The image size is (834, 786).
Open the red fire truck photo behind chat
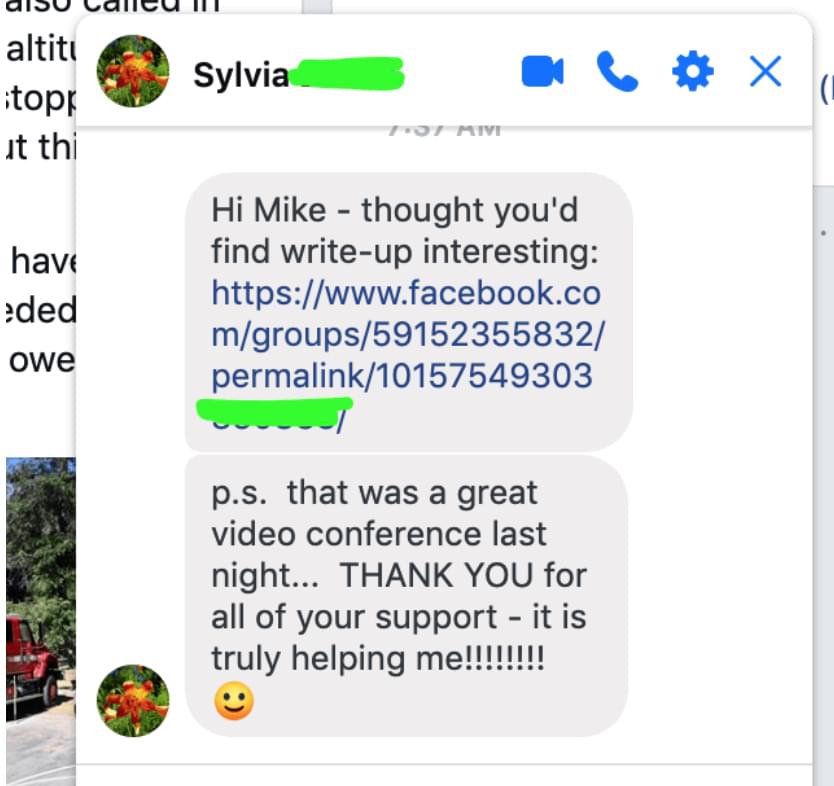tap(40, 620)
